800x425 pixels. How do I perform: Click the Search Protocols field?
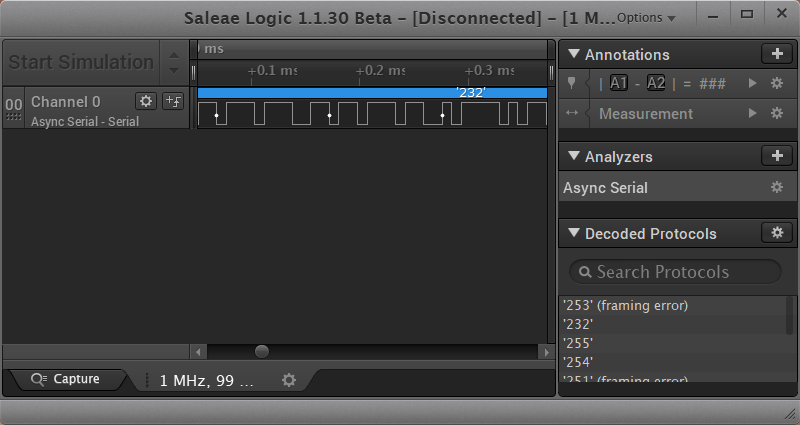click(675, 272)
